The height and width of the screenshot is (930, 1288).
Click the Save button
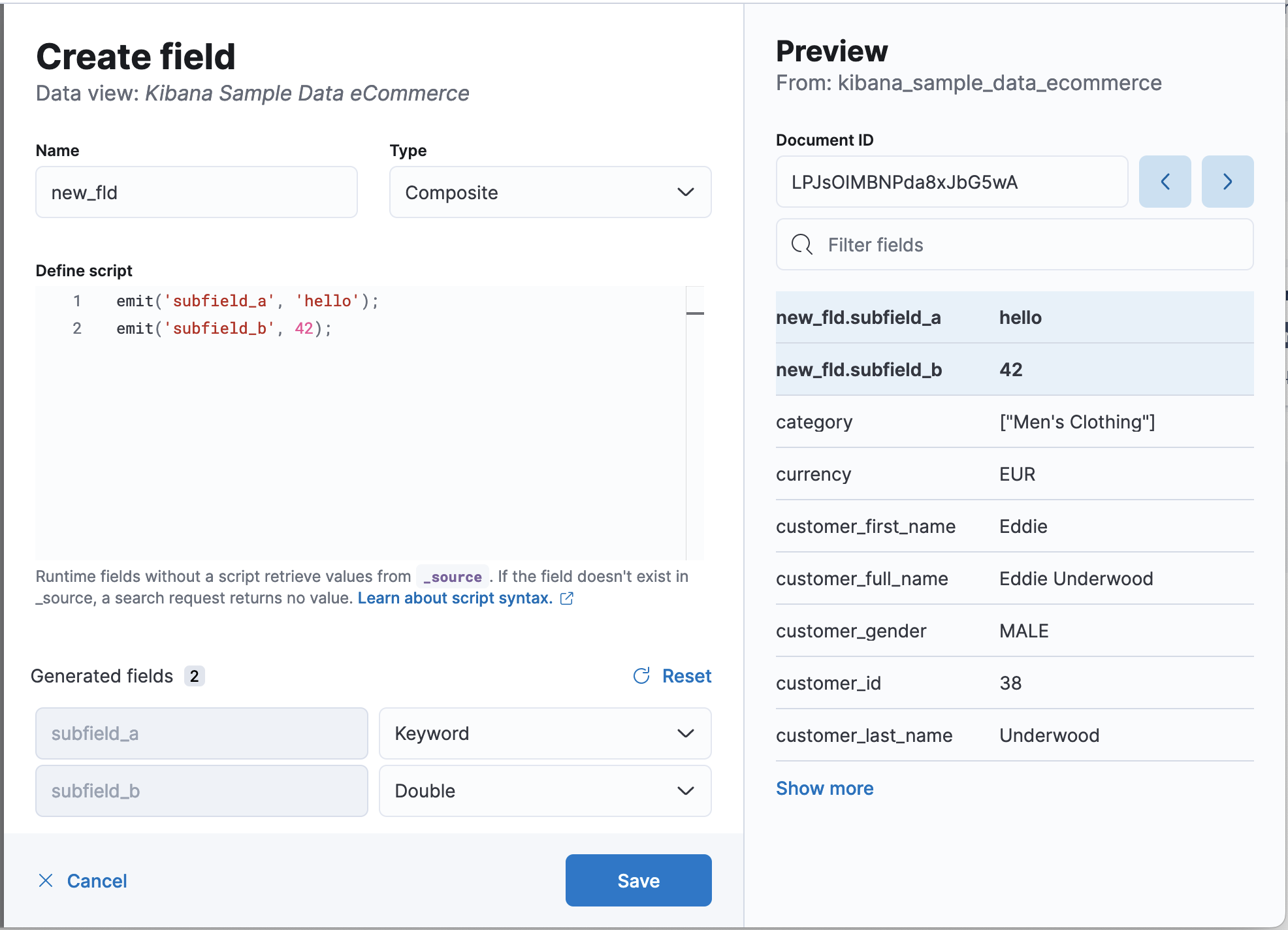tap(638, 880)
